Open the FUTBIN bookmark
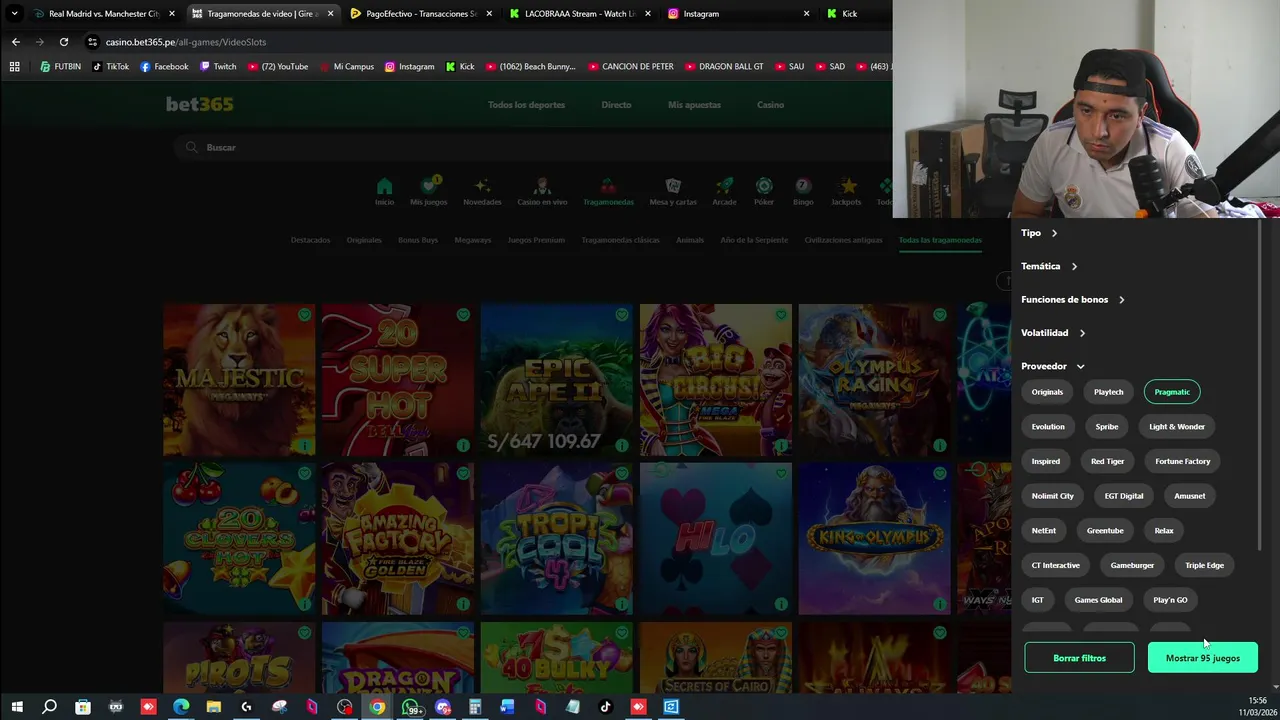 (60, 67)
